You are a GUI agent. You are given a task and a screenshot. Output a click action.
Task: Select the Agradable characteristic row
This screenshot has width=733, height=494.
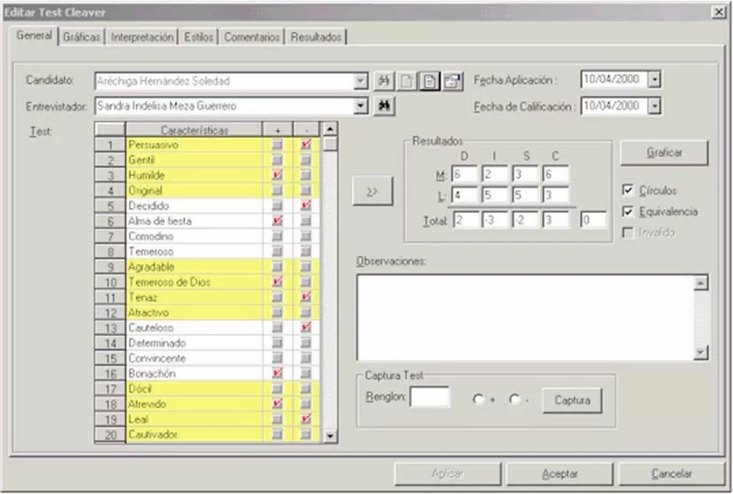(x=194, y=267)
